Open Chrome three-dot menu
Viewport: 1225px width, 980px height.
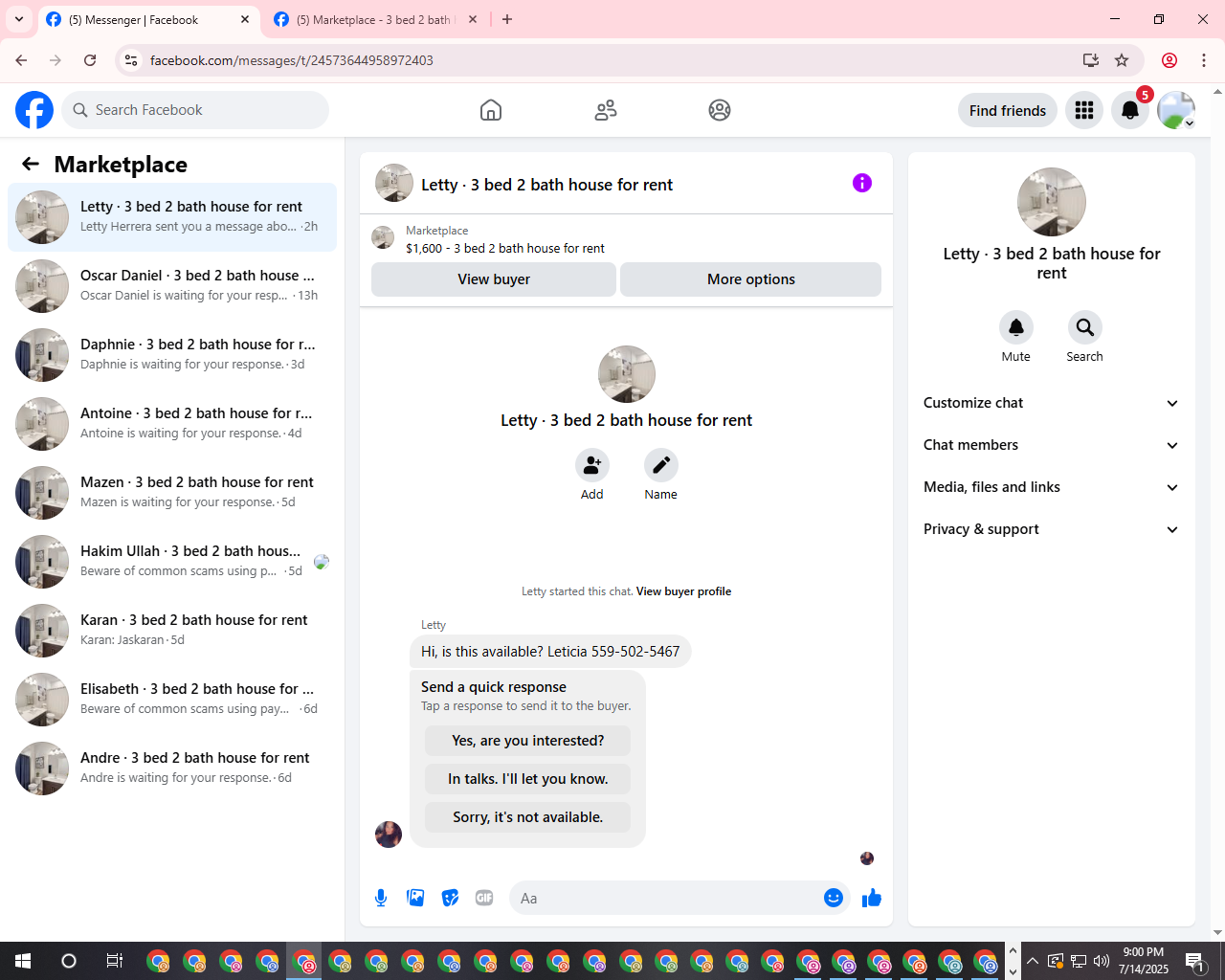click(x=1204, y=60)
